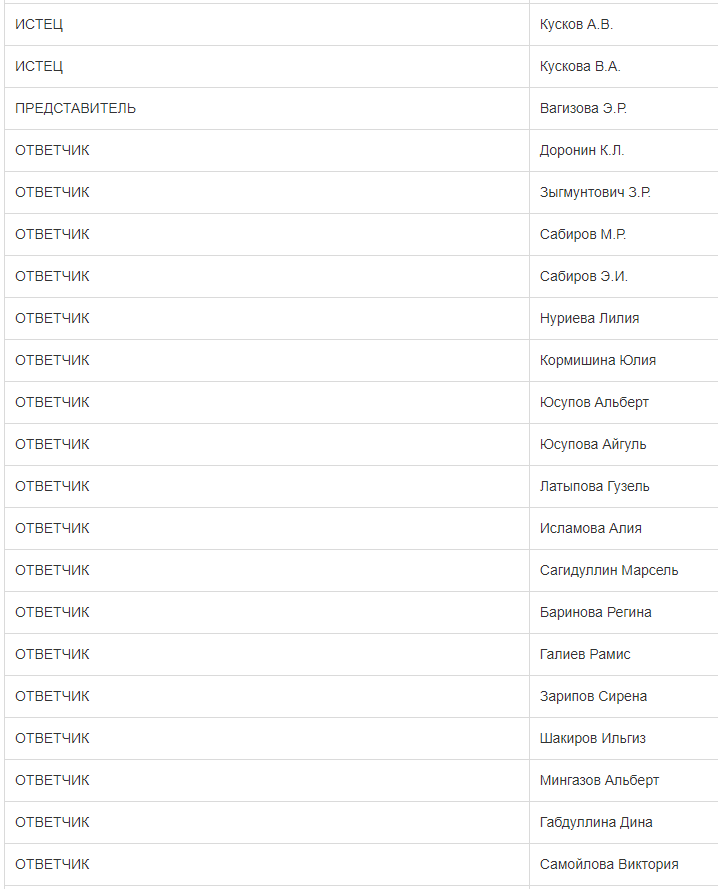Select Баринова Регина in the list
The height and width of the screenshot is (889, 718).
pyautogui.click(x=595, y=612)
